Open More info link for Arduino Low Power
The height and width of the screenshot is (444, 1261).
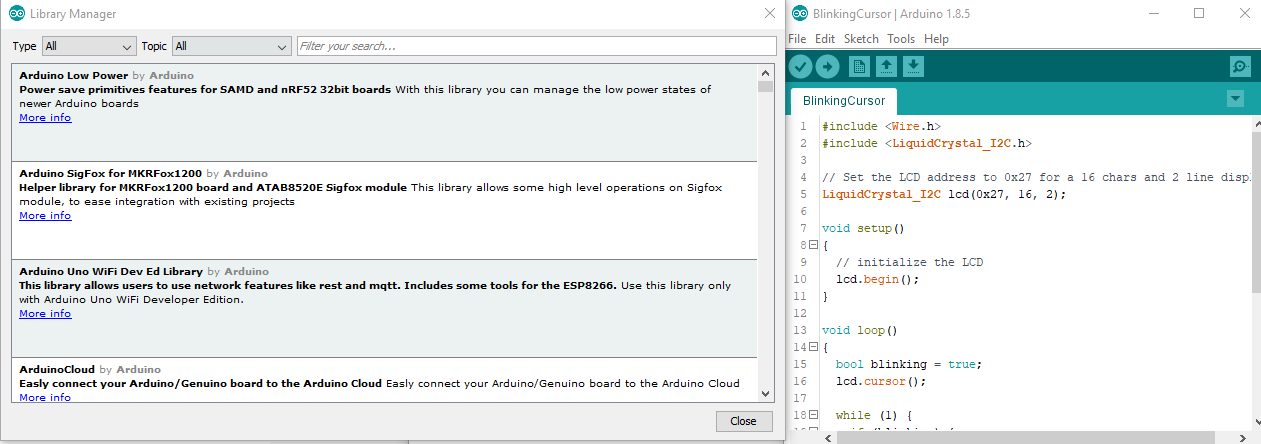pos(45,117)
